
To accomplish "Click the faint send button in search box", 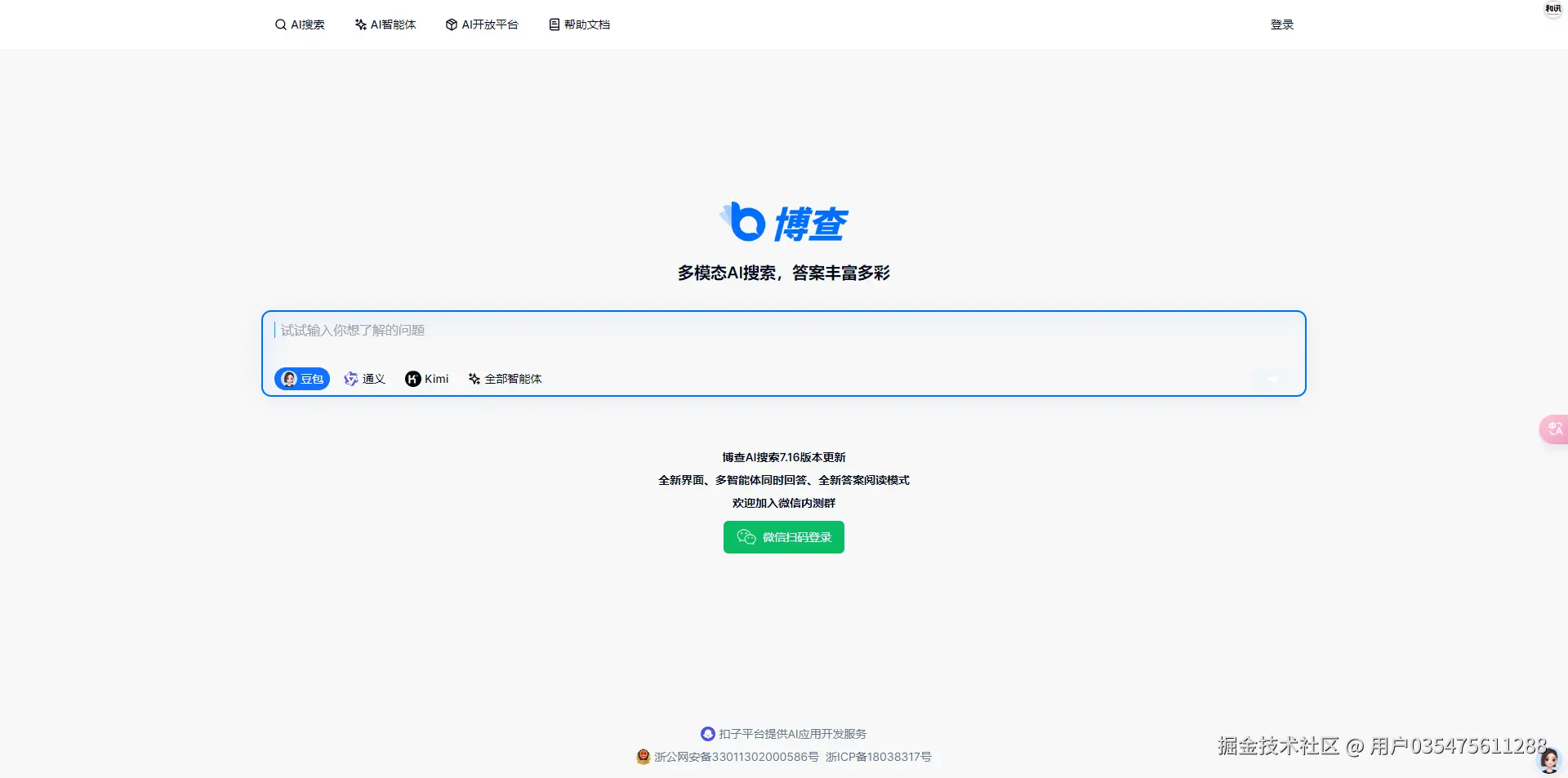I will [x=1272, y=379].
